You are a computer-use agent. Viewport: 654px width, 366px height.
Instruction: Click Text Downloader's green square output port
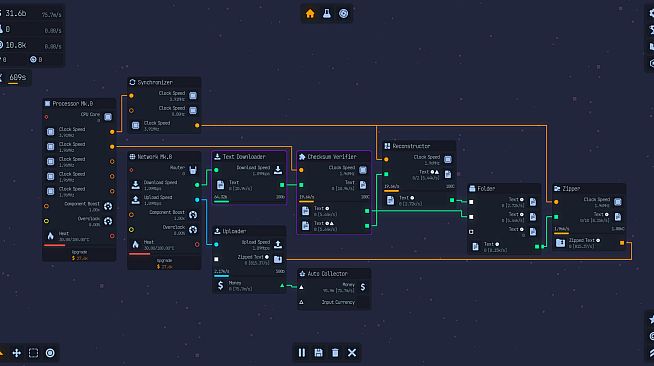[282, 185]
